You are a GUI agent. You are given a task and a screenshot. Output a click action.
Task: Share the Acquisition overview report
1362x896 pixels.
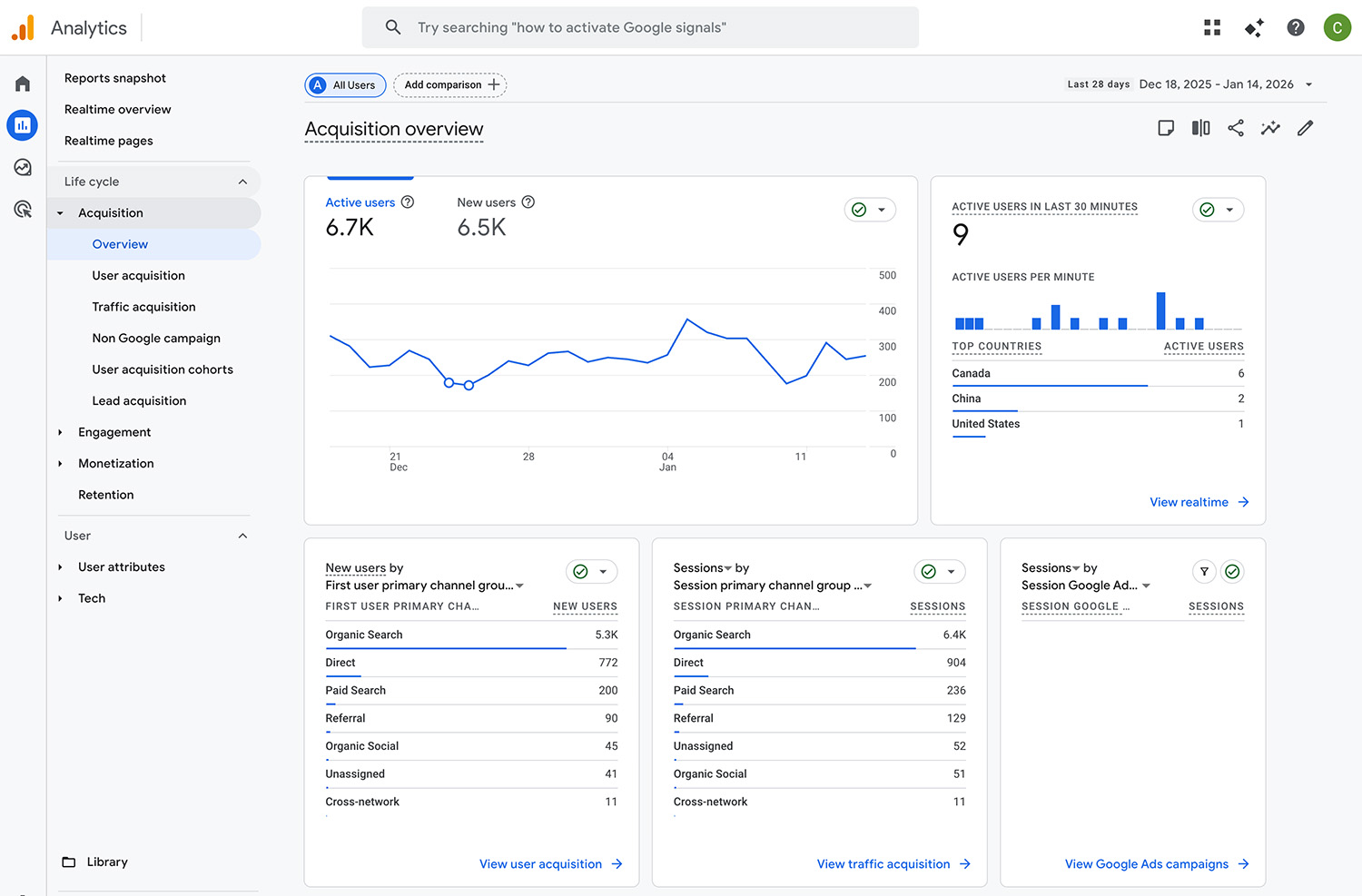pos(1236,128)
